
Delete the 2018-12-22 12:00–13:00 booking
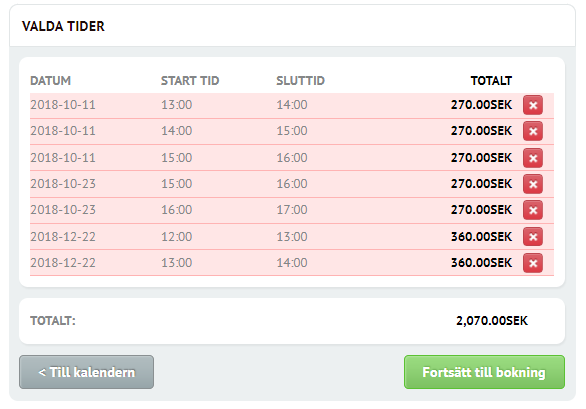point(533,237)
